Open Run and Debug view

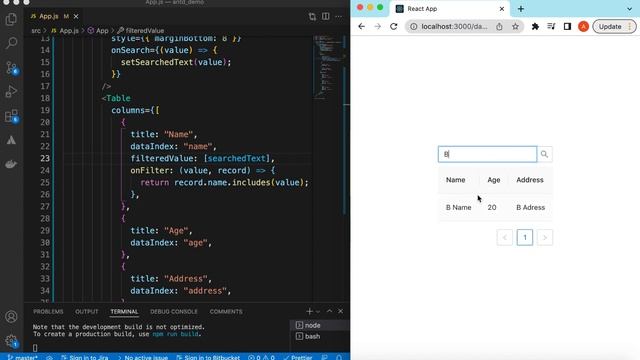click(11, 91)
